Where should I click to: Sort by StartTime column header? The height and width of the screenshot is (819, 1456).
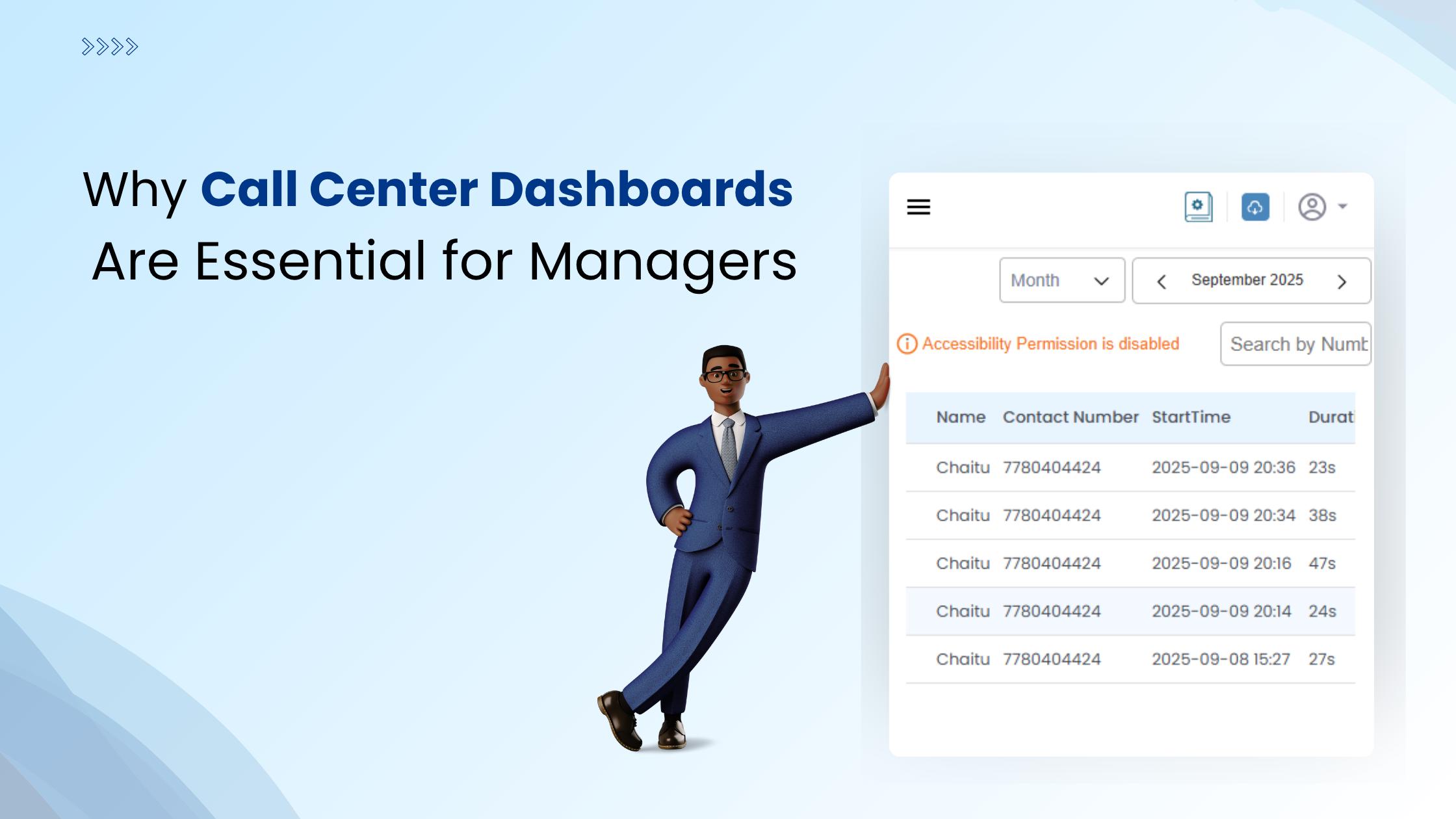click(1191, 417)
